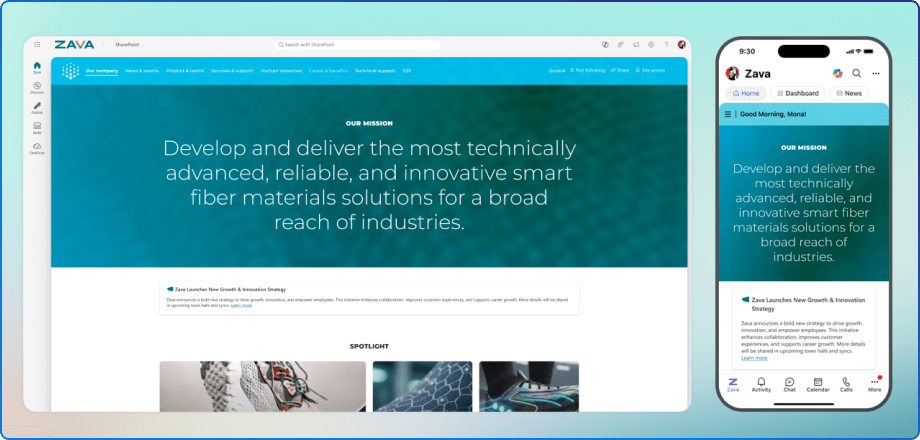Open the hamburger menu beside Good Morning, Mona!
The height and width of the screenshot is (440, 920).
pyautogui.click(x=728, y=114)
